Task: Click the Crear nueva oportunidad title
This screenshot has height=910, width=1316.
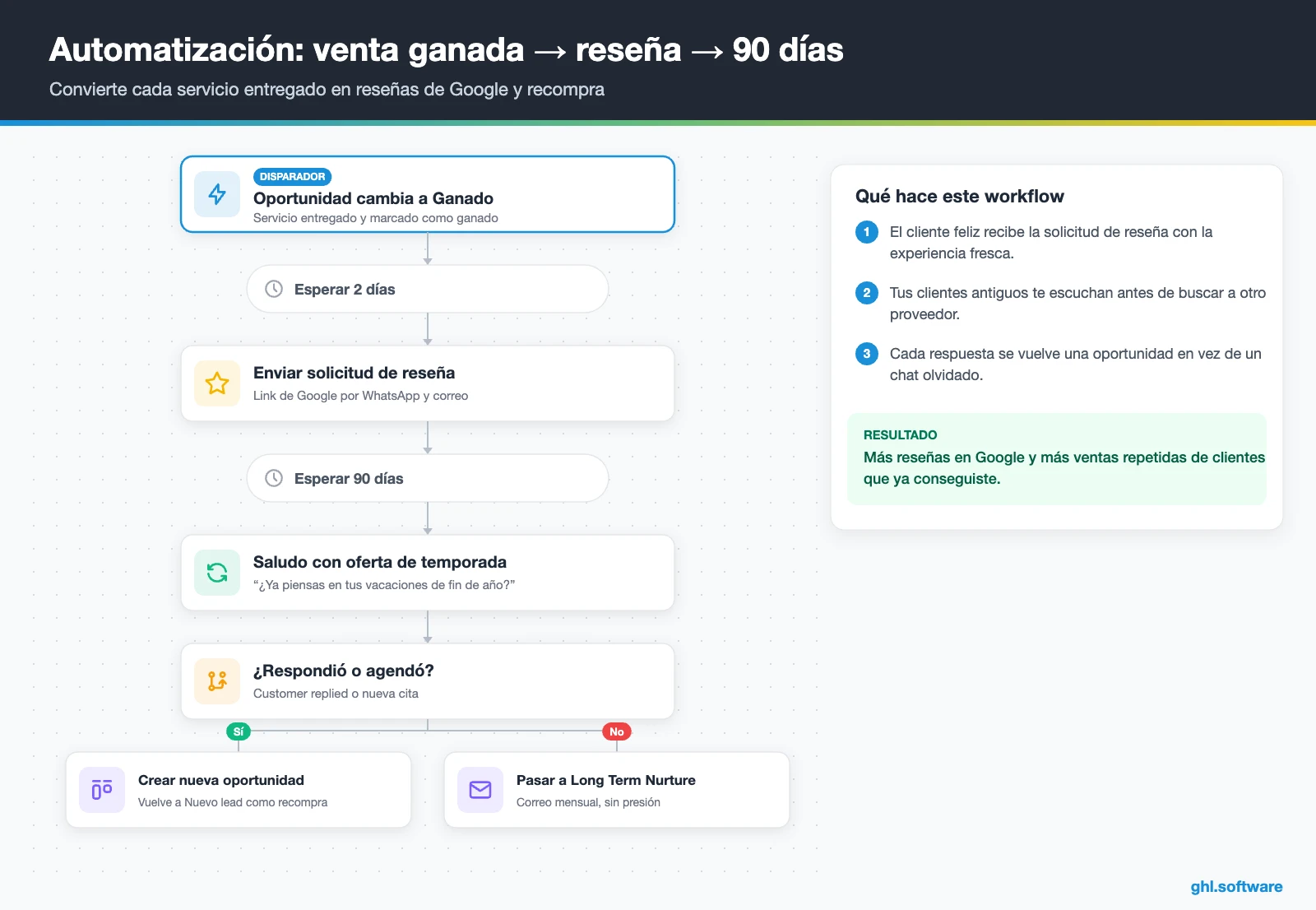Action: 221,780
